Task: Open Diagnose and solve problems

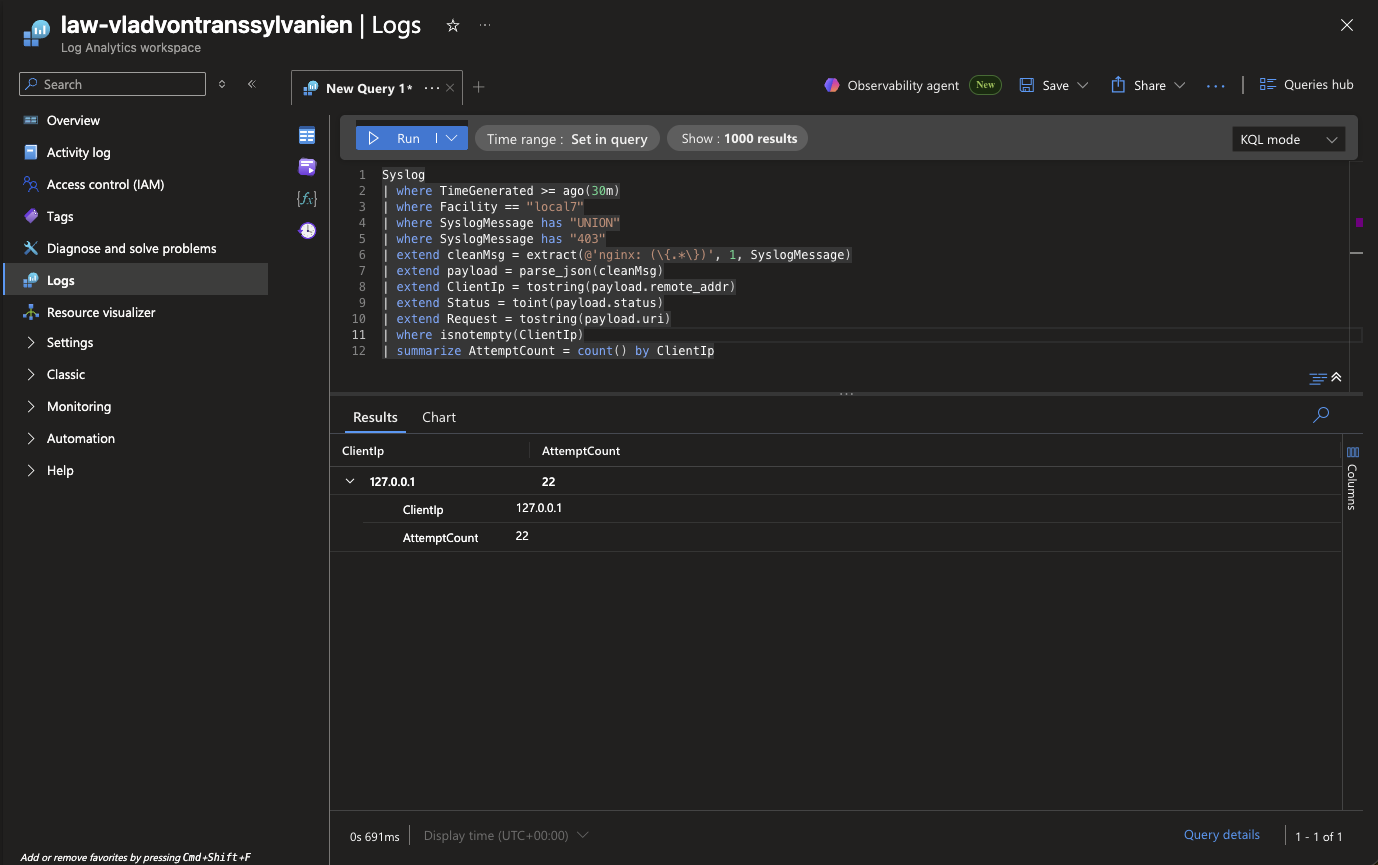Action: pos(134,248)
